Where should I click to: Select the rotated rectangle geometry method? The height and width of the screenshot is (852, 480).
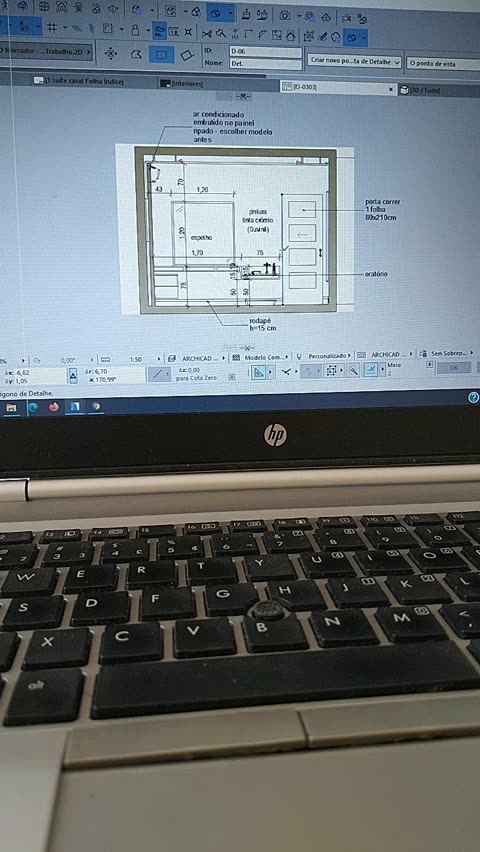pyautogui.click(x=187, y=54)
